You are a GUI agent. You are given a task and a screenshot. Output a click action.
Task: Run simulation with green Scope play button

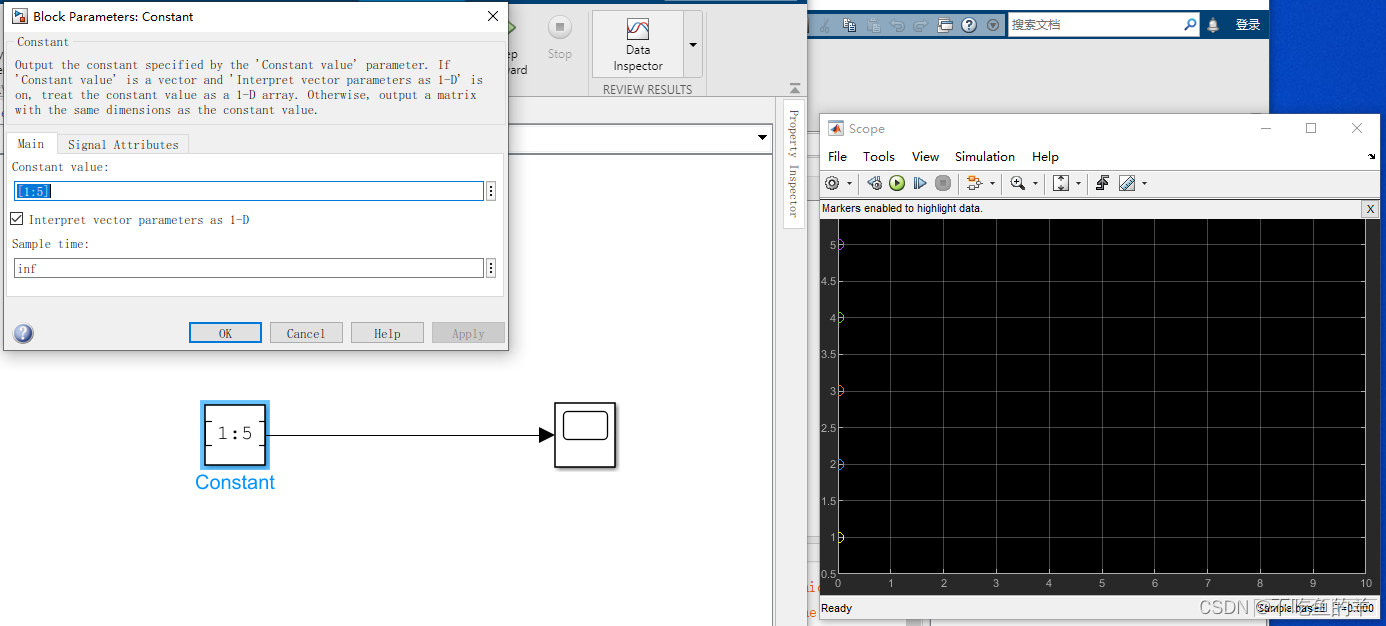point(897,183)
